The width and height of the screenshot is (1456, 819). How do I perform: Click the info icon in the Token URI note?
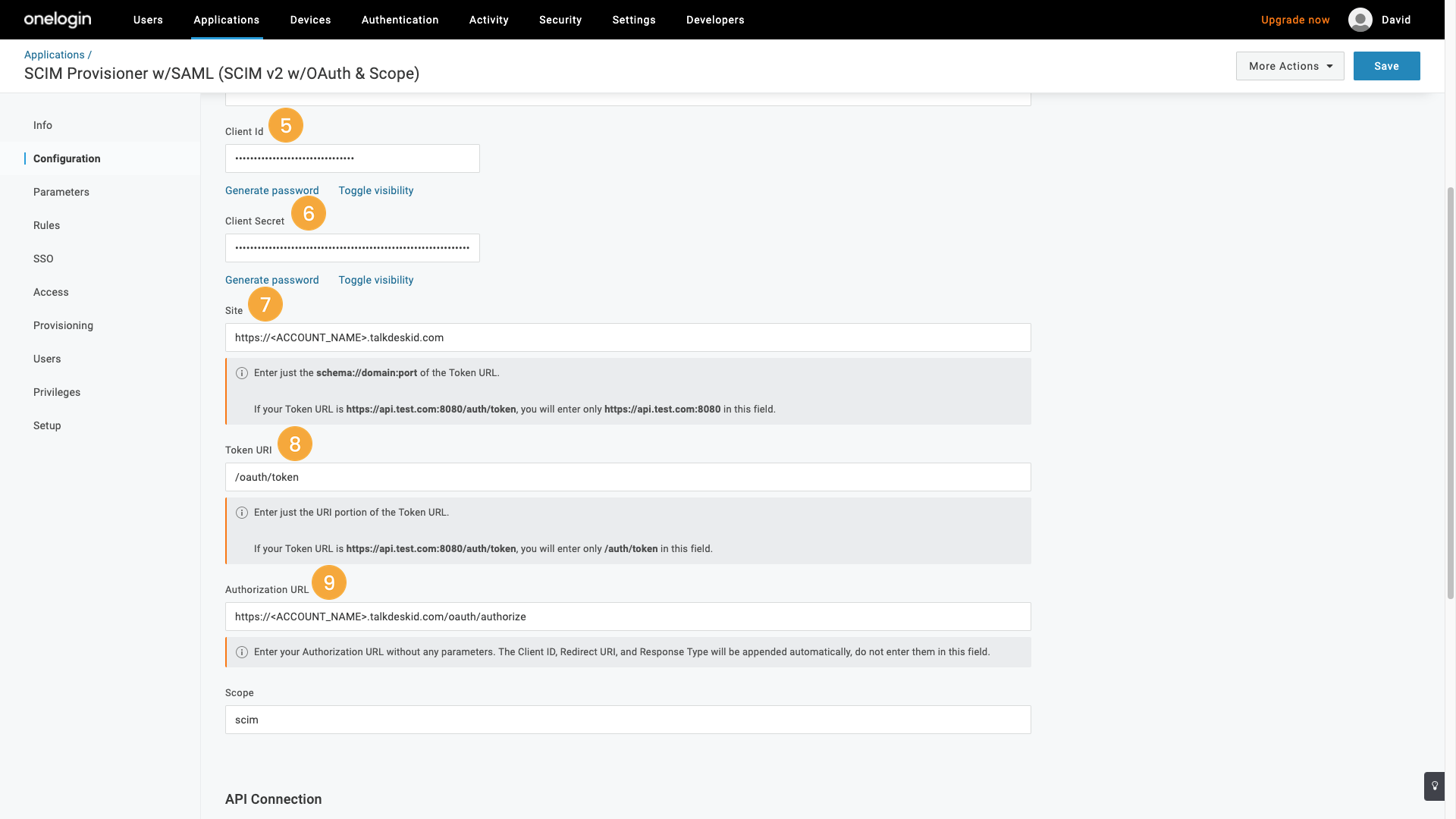tap(242, 513)
